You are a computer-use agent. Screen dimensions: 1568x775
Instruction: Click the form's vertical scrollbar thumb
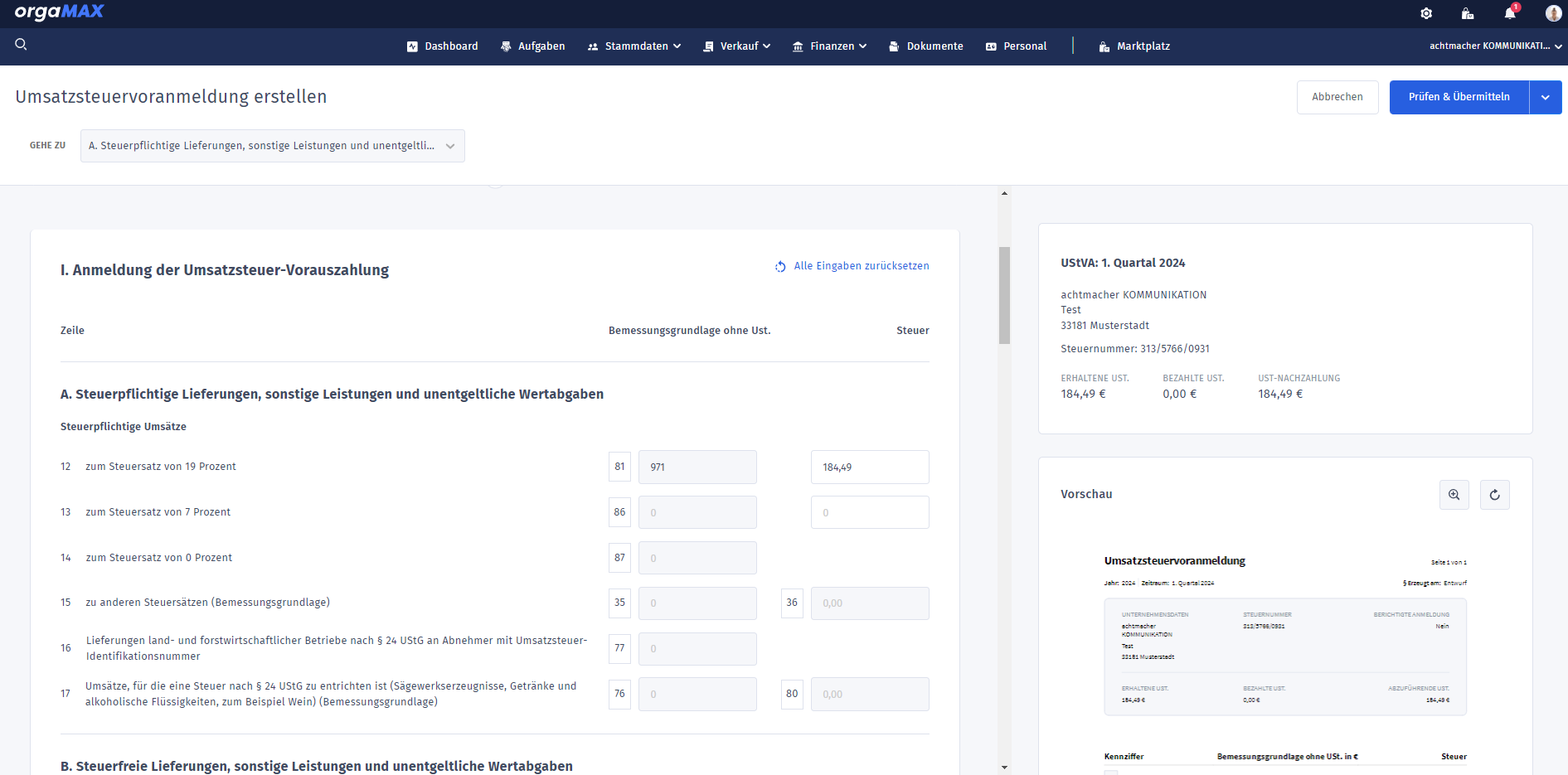point(1004,295)
